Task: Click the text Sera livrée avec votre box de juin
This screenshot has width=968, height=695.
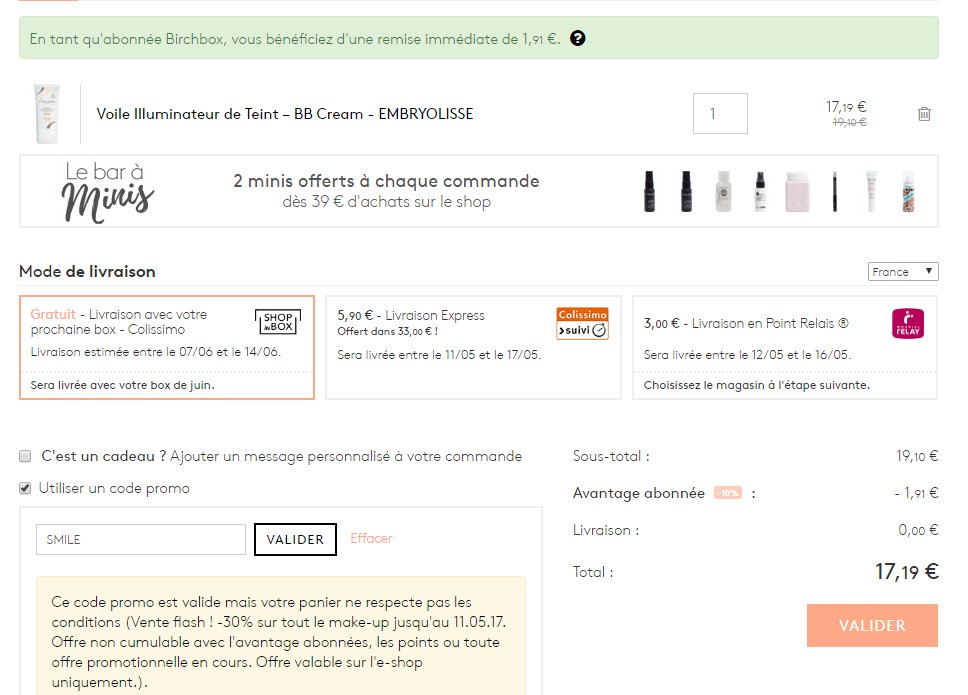Action: pyautogui.click(x=122, y=385)
